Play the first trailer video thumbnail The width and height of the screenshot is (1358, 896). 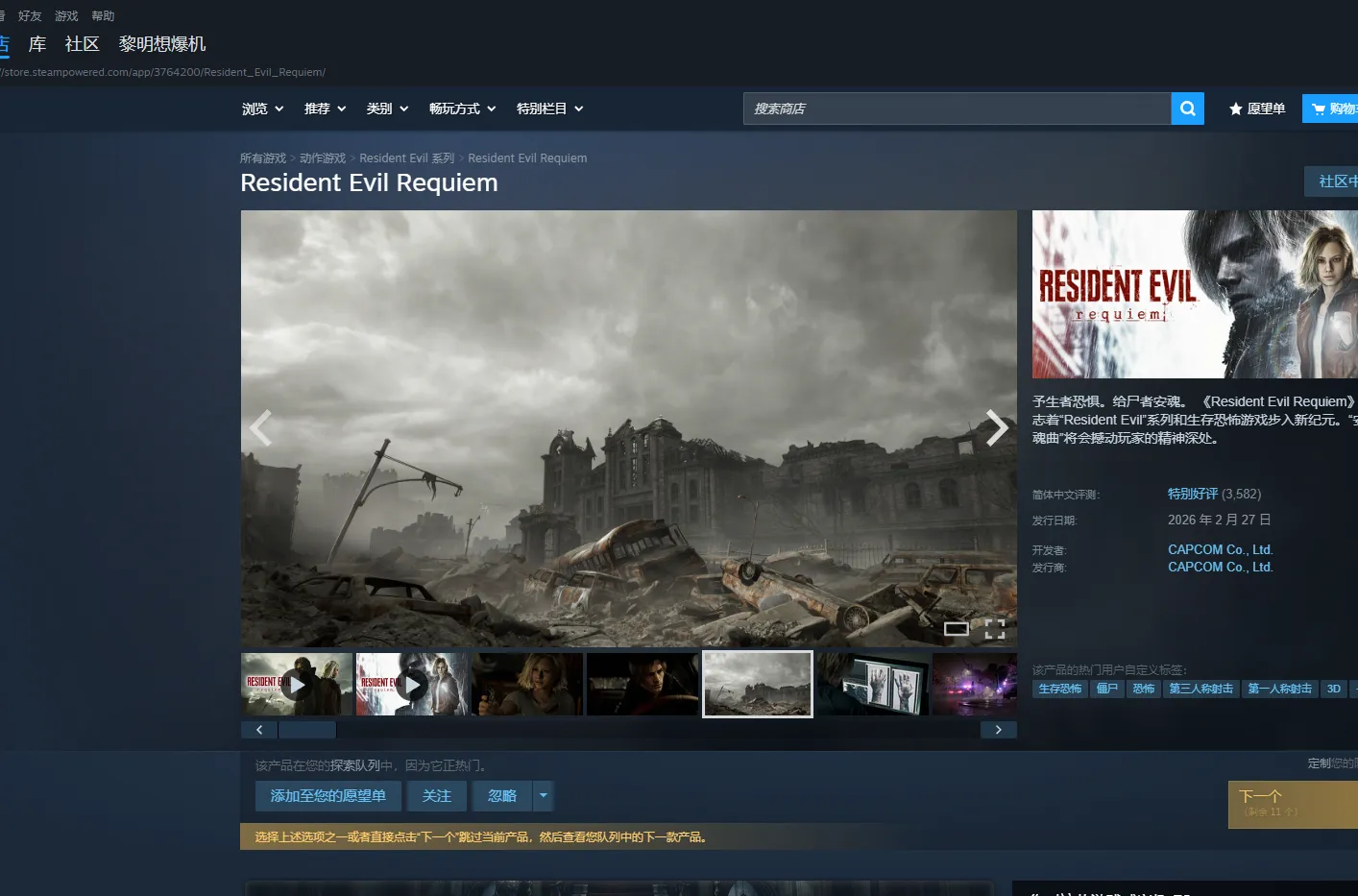pos(297,684)
